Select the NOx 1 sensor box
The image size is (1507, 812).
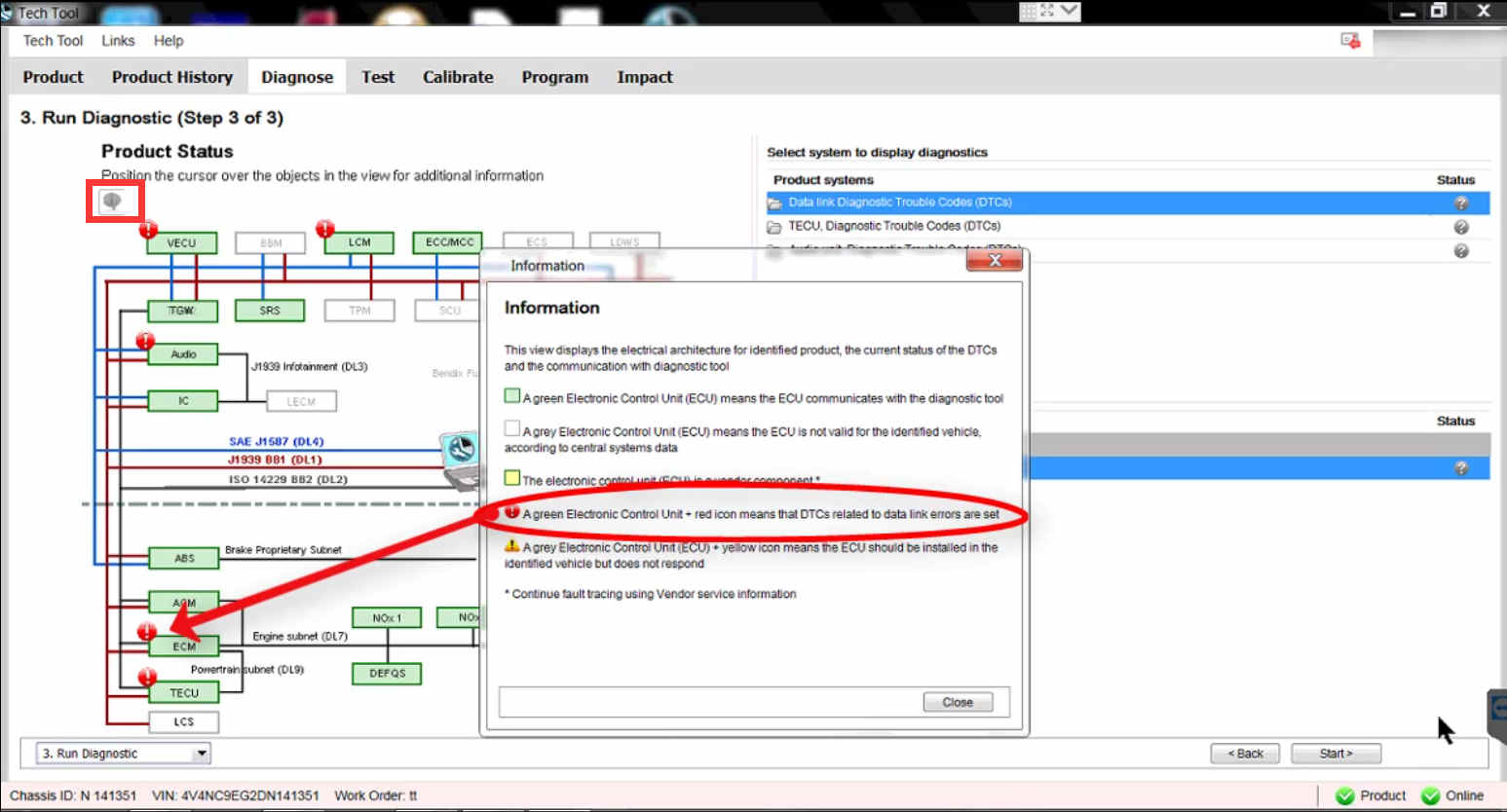coord(387,618)
